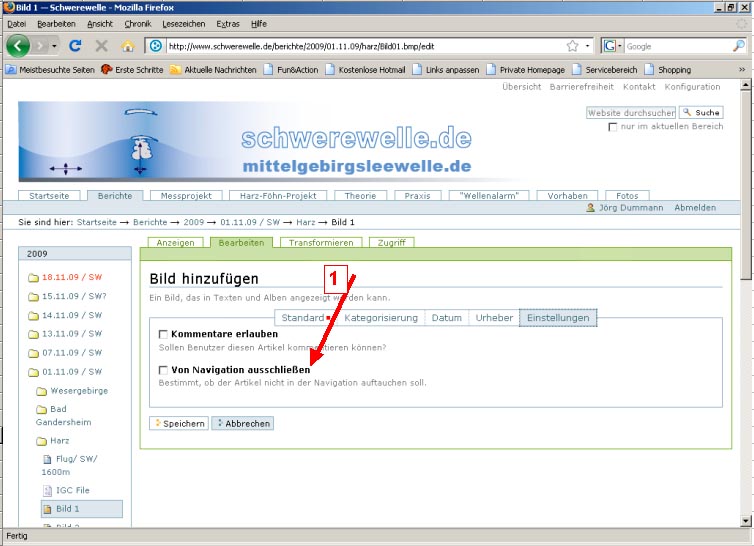Click the Website durchsuchen search field
The image size is (754, 546).
(630, 113)
